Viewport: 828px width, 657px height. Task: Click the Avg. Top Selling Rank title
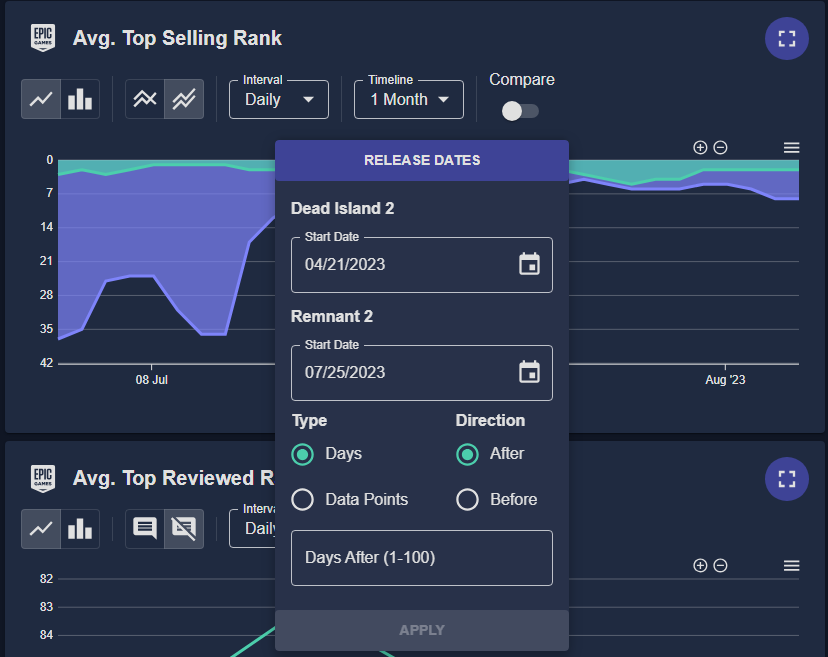(177, 39)
